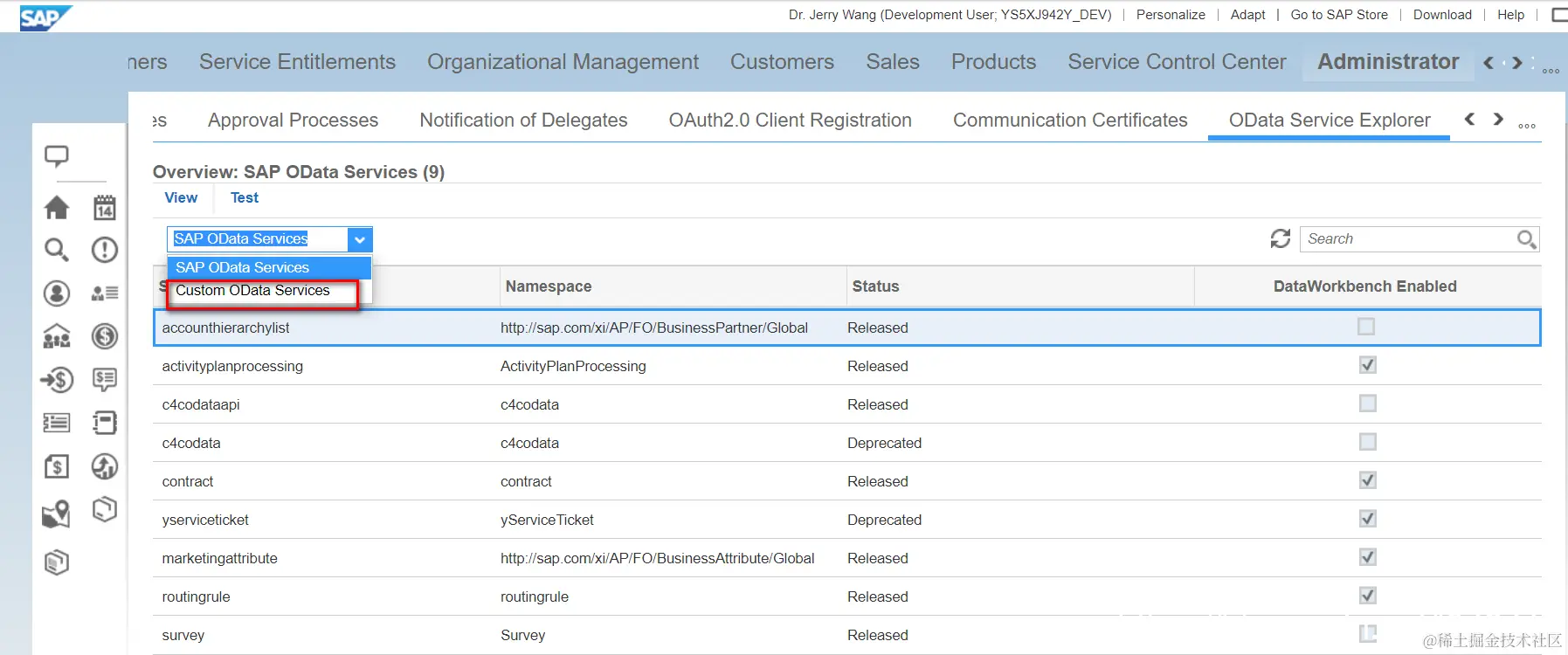The width and height of the screenshot is (1568, 655).
Task: Click the home icon in sidebar
Action: 57,208
